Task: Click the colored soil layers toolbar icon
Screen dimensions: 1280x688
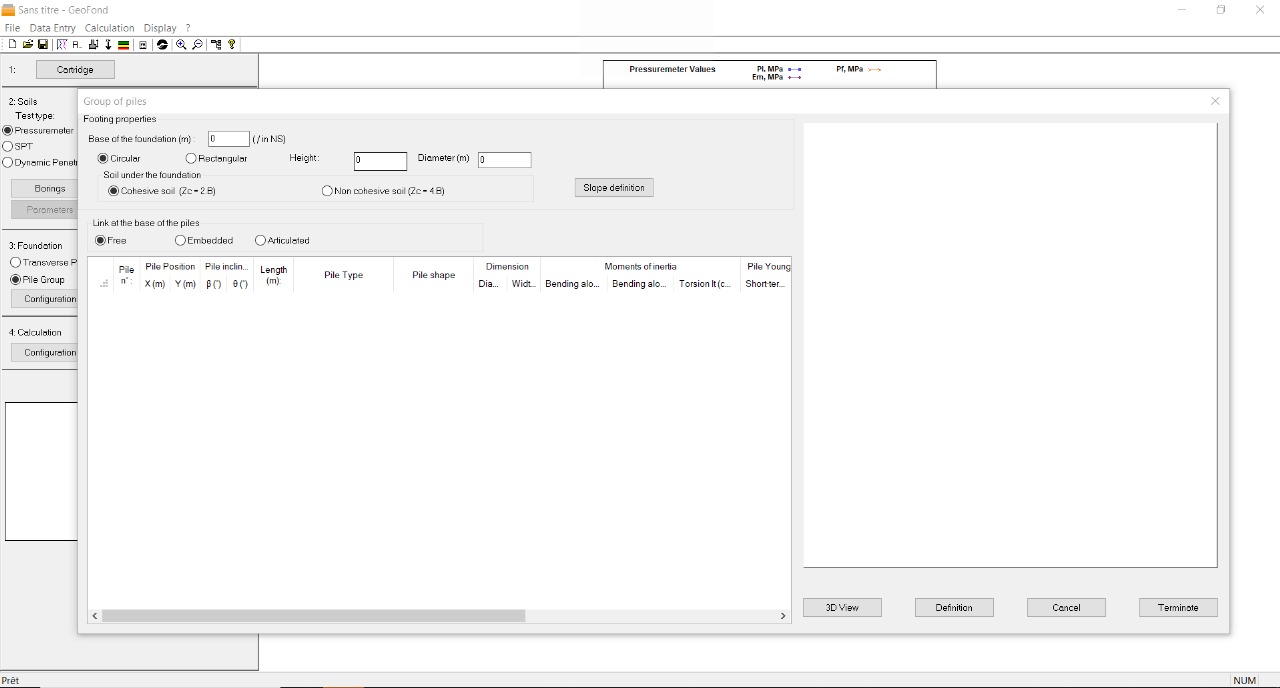Action: coord(123,44)
